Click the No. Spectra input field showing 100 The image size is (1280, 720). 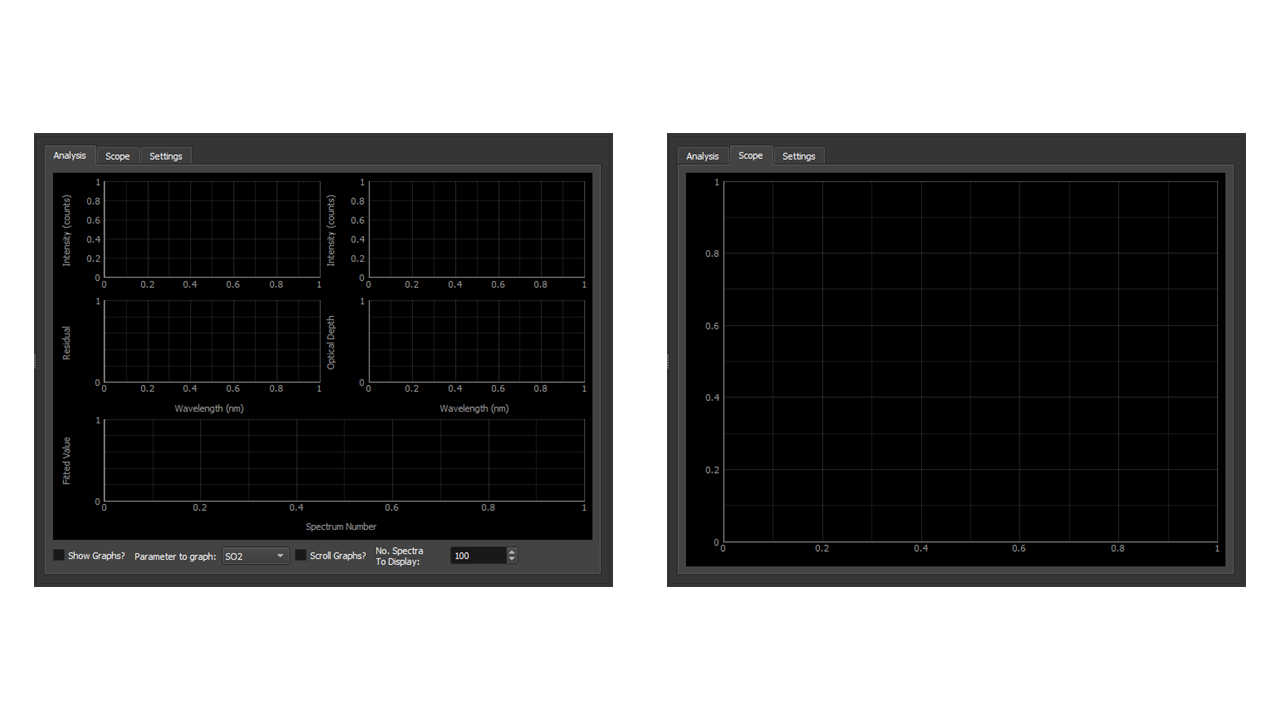point(478,555)
